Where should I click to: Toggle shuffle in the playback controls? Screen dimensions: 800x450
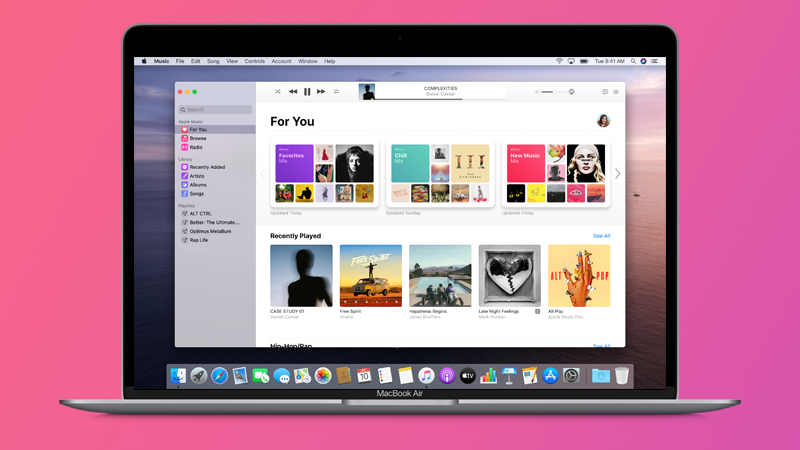coord(278,92)
